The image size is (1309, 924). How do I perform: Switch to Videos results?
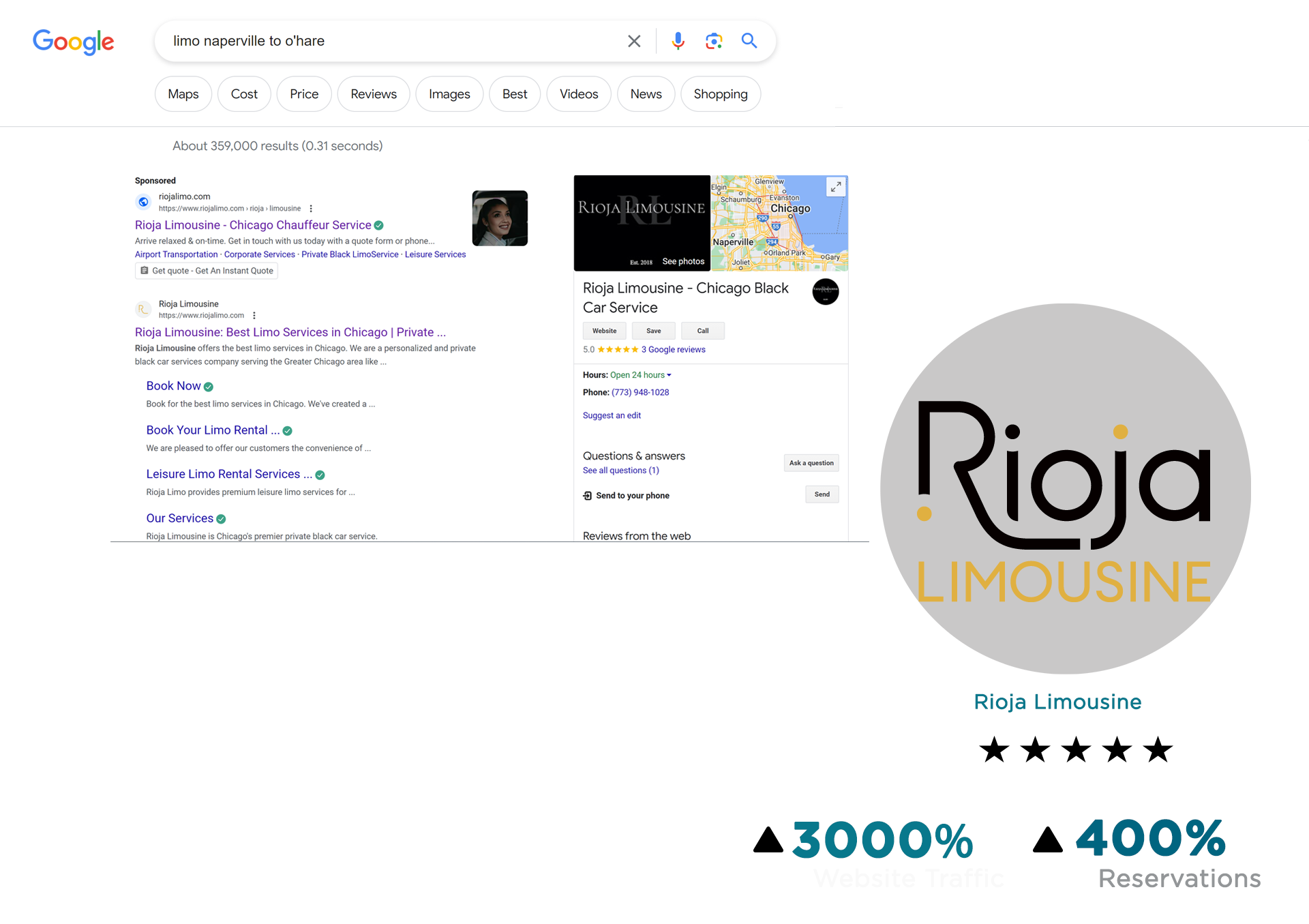[x=579, y=94]
